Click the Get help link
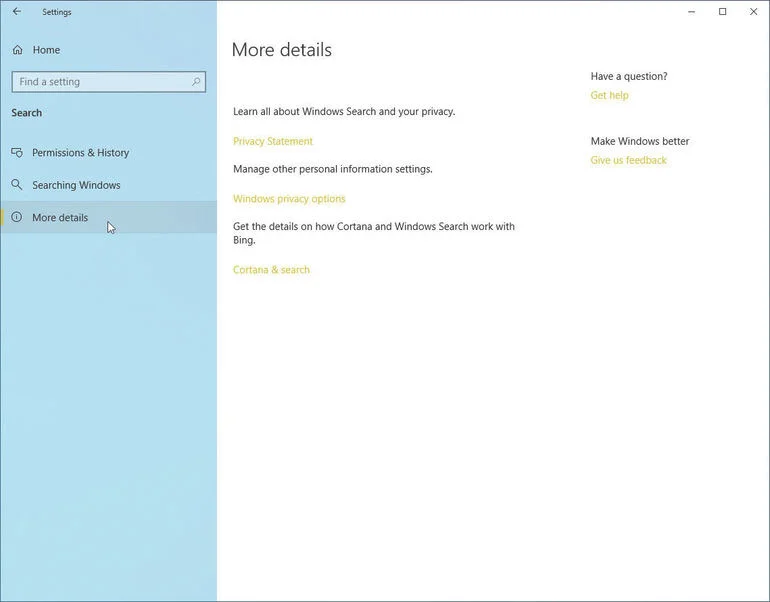 pos(609,95)
